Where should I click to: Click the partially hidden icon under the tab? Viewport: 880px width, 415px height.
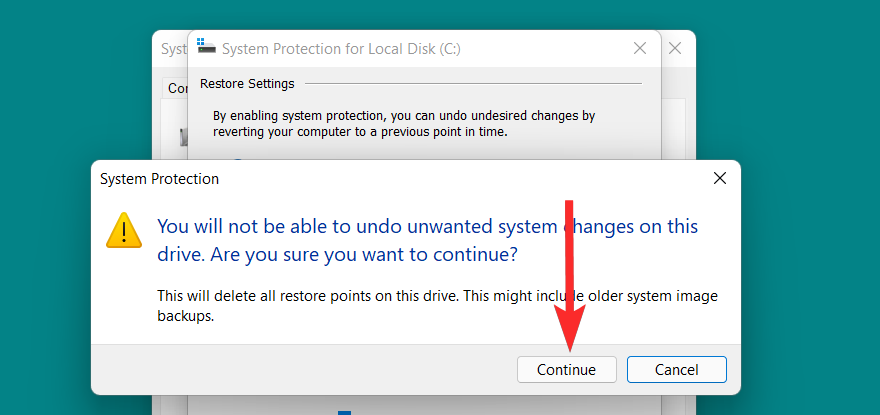[x=183, y=137]
